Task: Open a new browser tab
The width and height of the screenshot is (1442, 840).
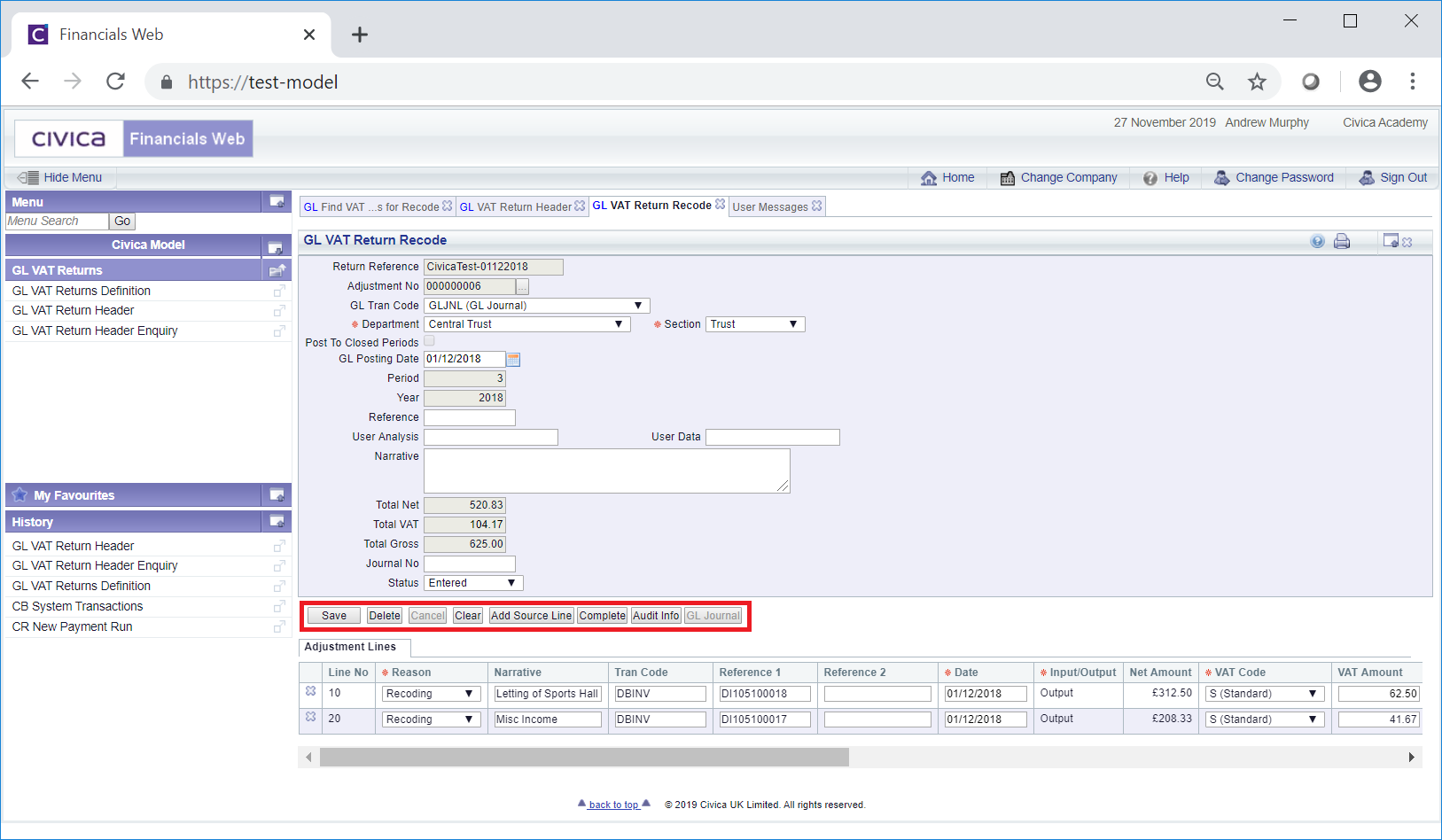Action: coord(359,35)
